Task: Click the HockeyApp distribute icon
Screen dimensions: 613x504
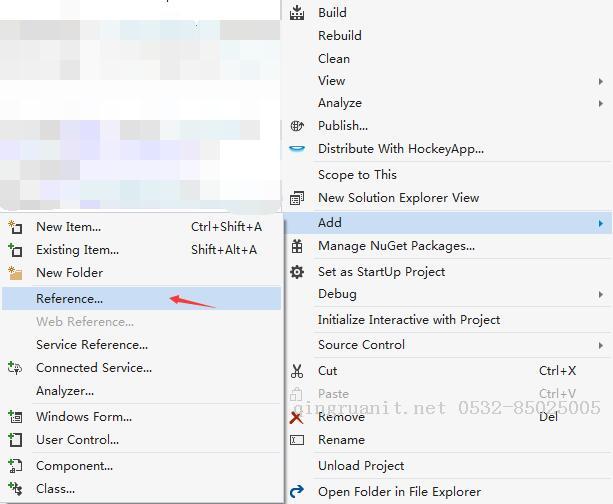Action: (297, 149)
